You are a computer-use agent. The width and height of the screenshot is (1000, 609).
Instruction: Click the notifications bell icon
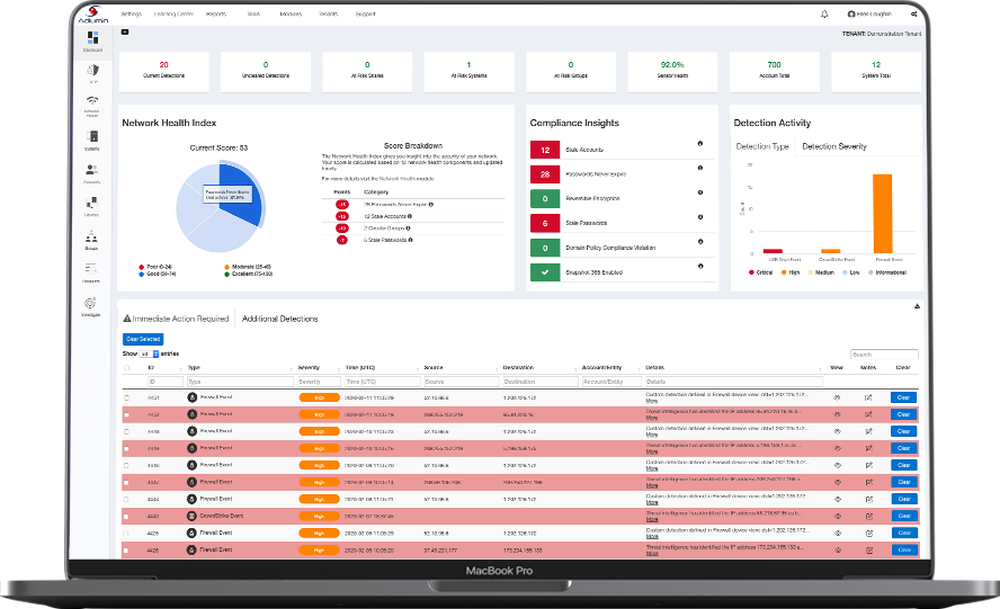click(x=824, y=13)
